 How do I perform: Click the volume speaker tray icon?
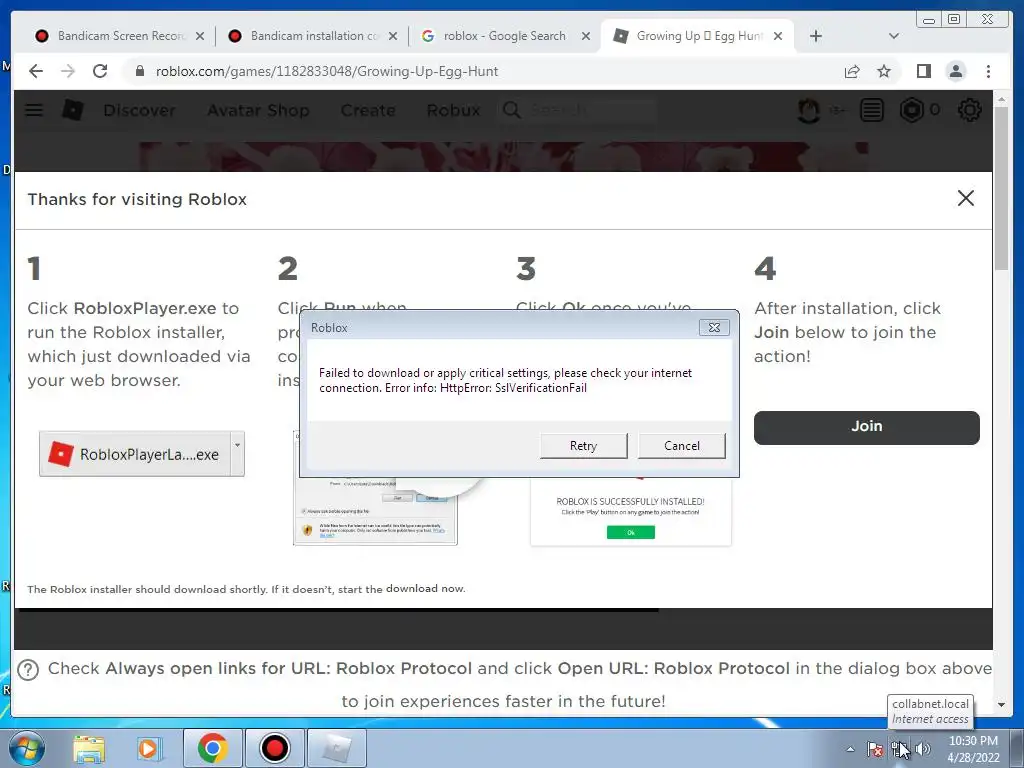coord(922,749)
